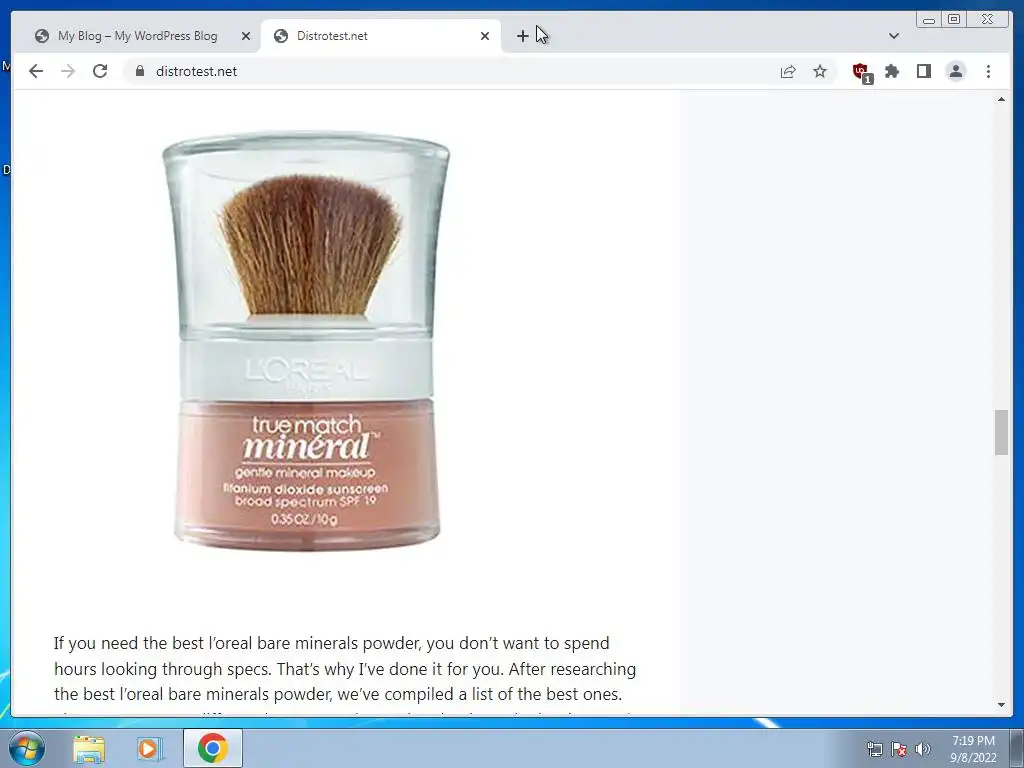
Task: View site info via the lock icon
Action: 139,71
